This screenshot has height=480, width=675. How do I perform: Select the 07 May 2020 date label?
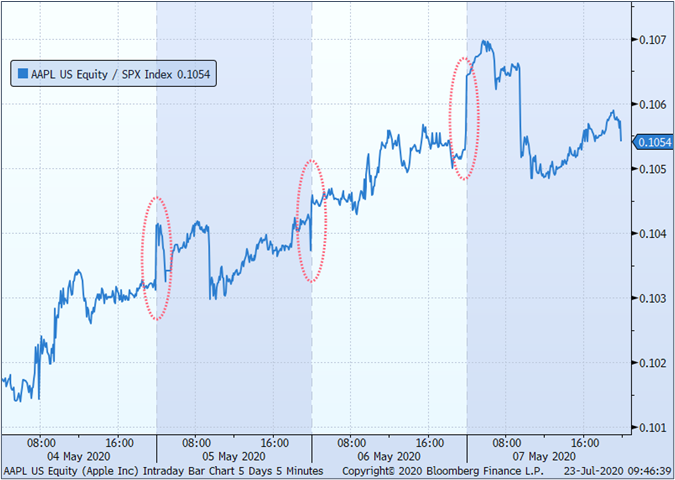545,454
